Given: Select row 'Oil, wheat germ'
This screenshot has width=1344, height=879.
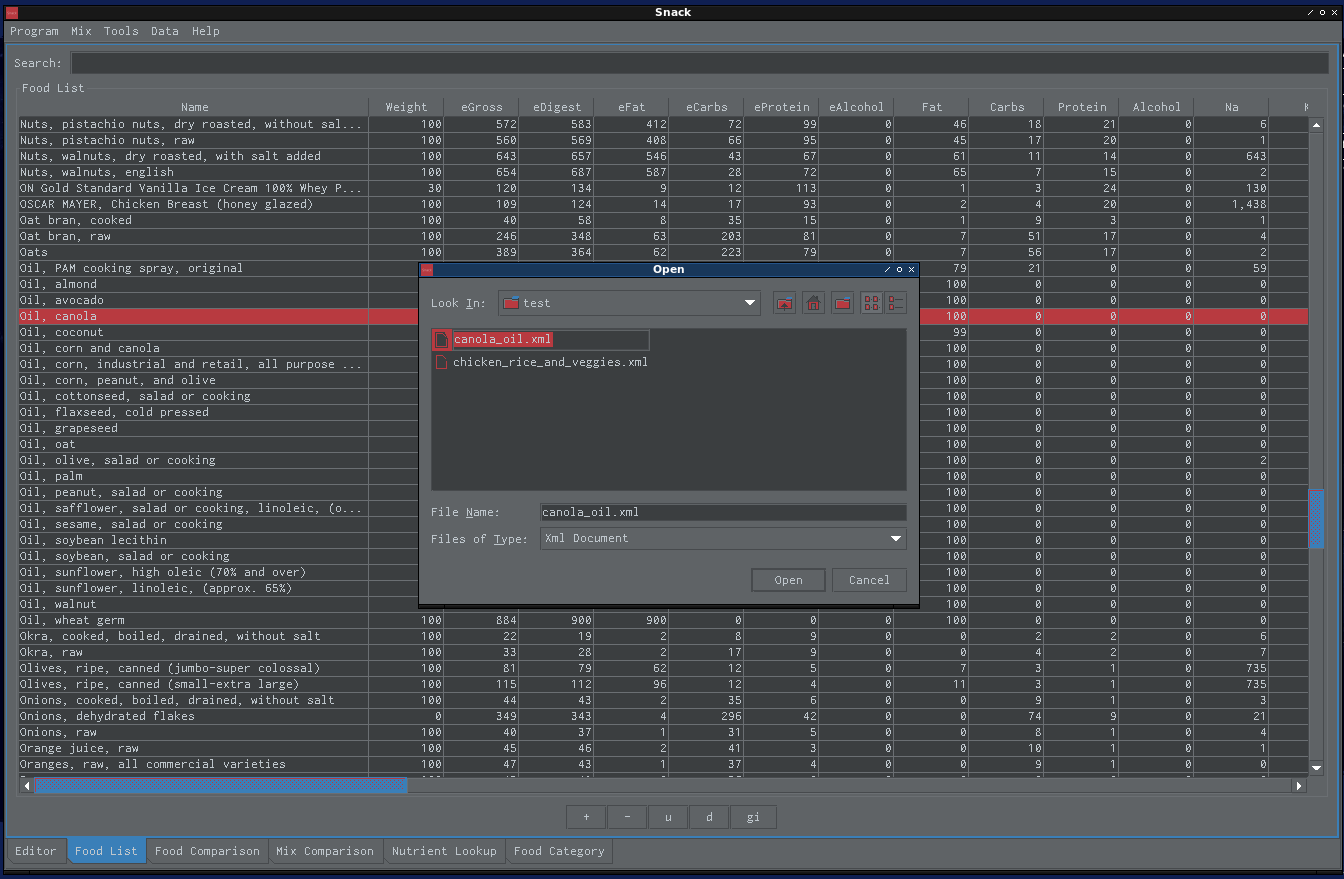Looking at the screenshot, I should click(x=664, y=620).
